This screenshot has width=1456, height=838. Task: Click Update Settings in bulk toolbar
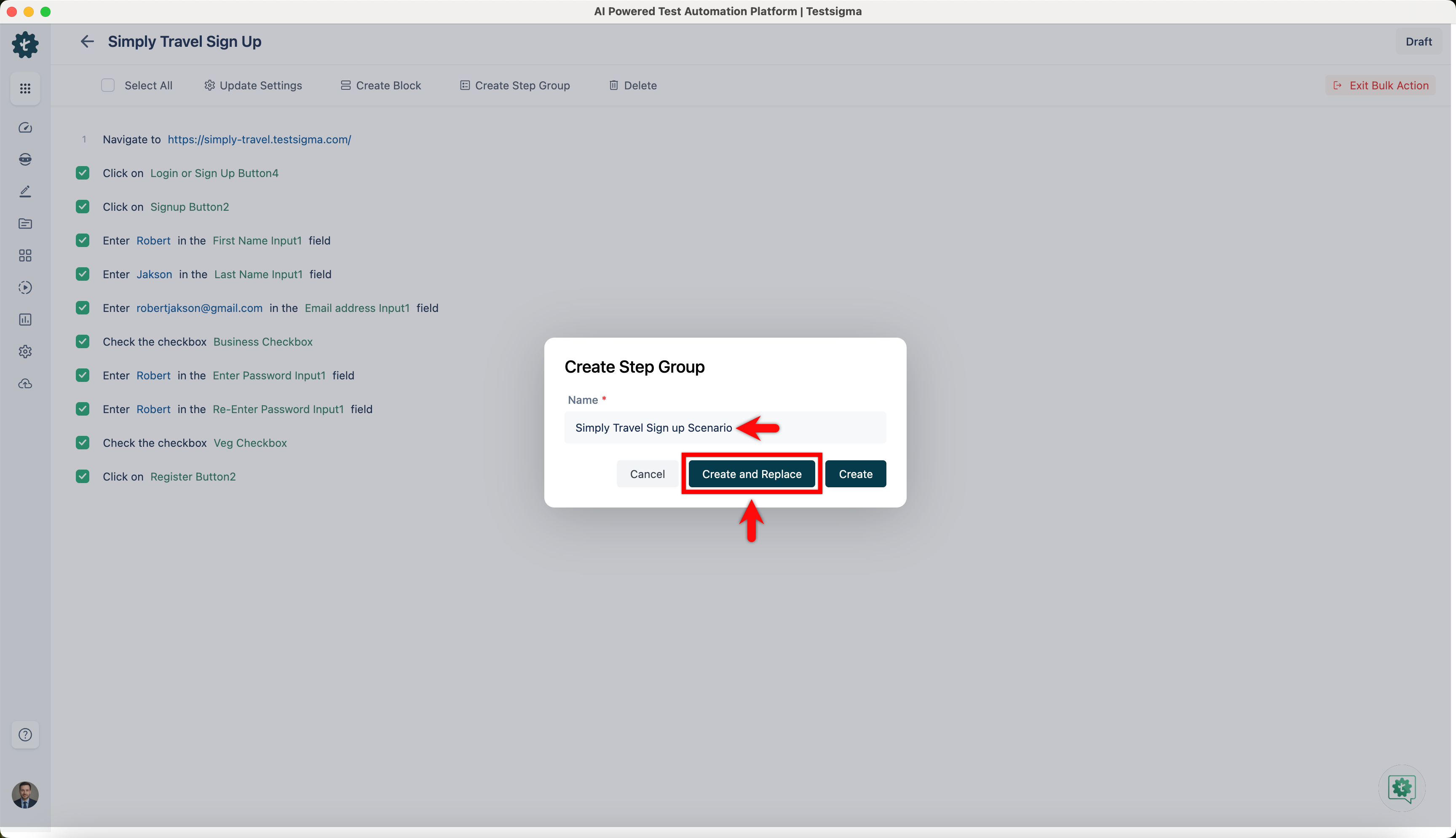(x=253, y=85)
